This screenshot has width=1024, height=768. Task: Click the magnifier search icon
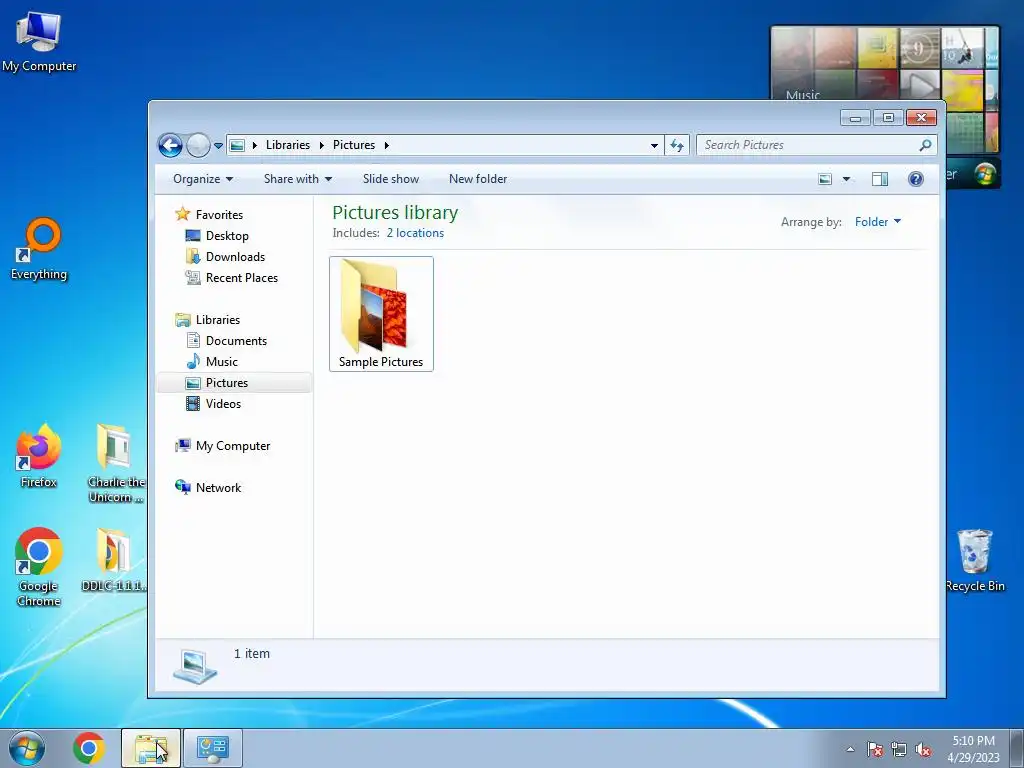(x=925, y=145)
